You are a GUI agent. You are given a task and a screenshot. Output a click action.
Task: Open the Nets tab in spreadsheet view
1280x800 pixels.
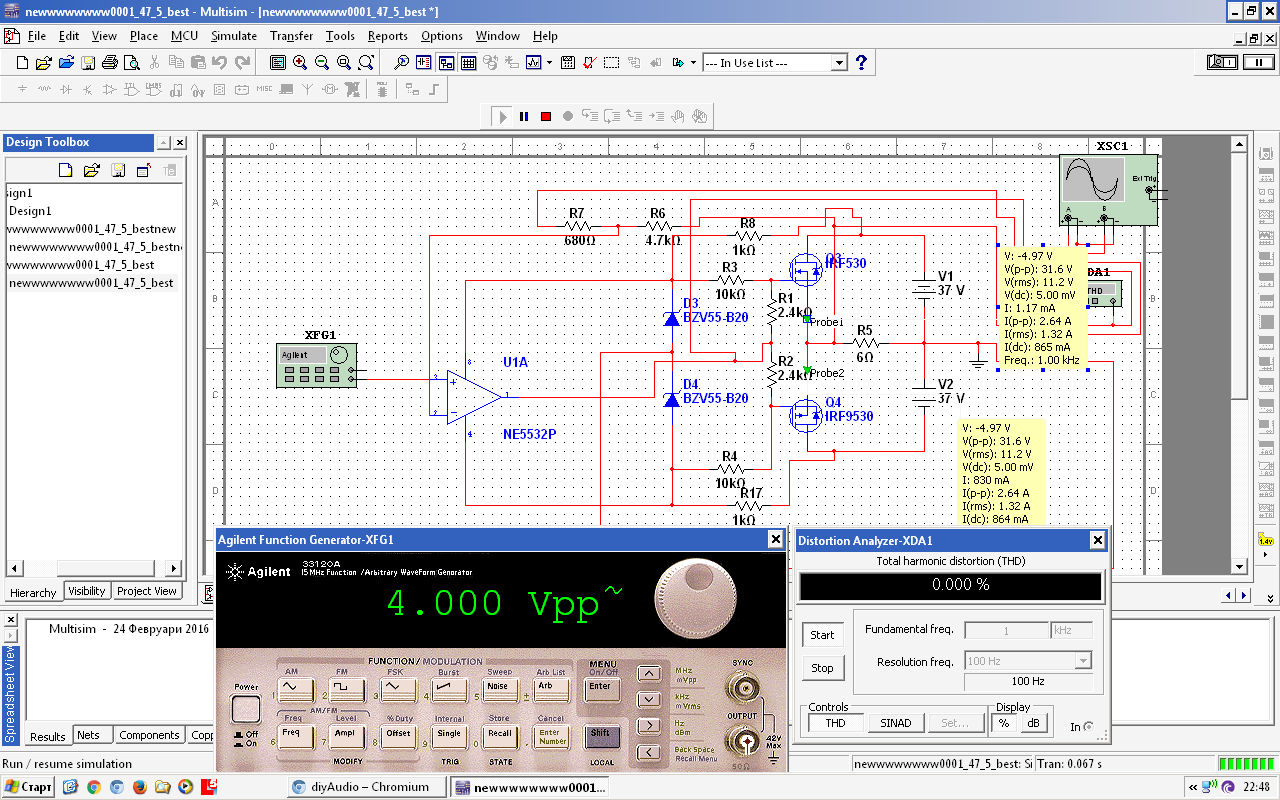coord(89,735)
